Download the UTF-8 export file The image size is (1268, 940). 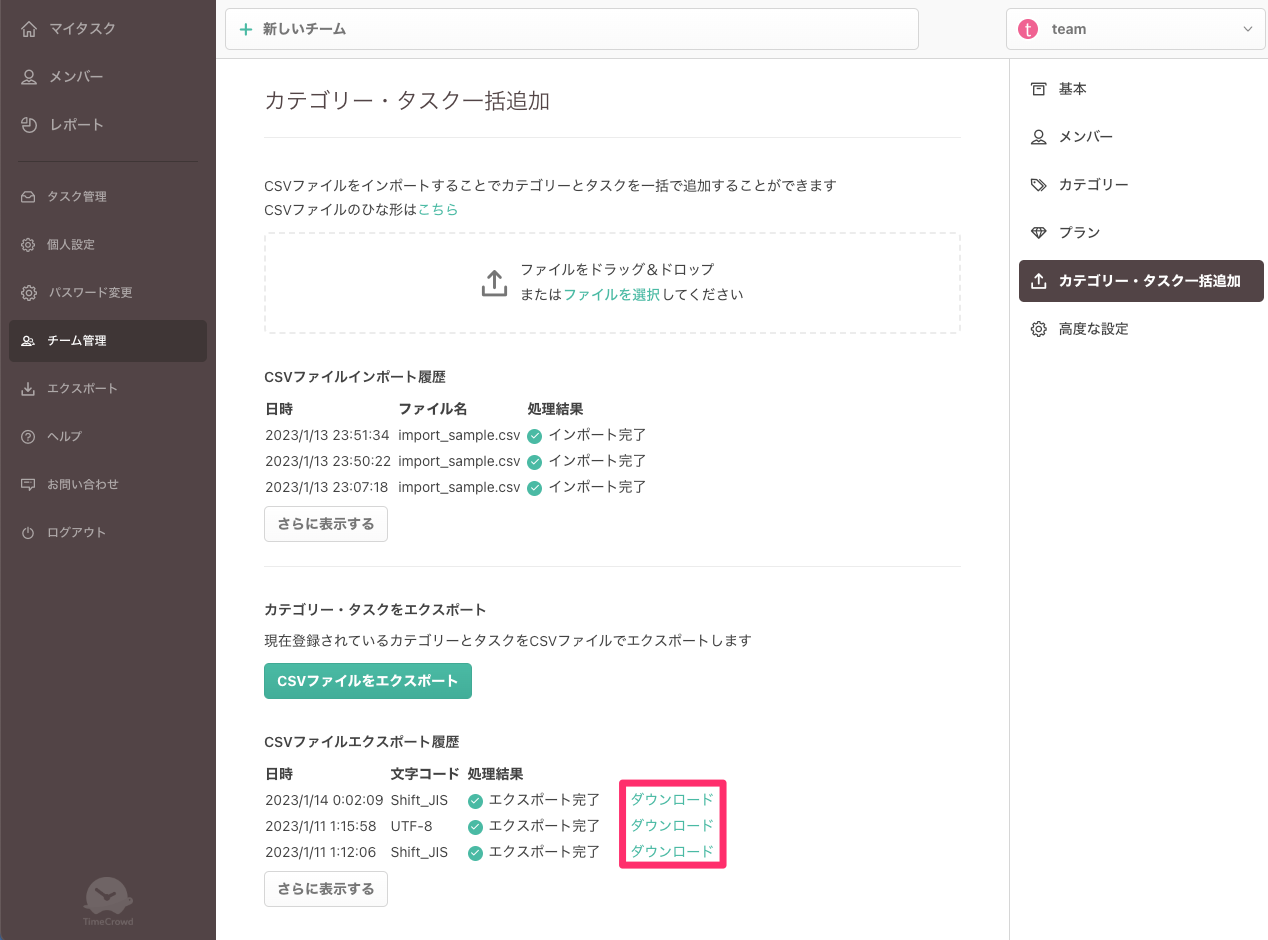(x=672, y=826)
